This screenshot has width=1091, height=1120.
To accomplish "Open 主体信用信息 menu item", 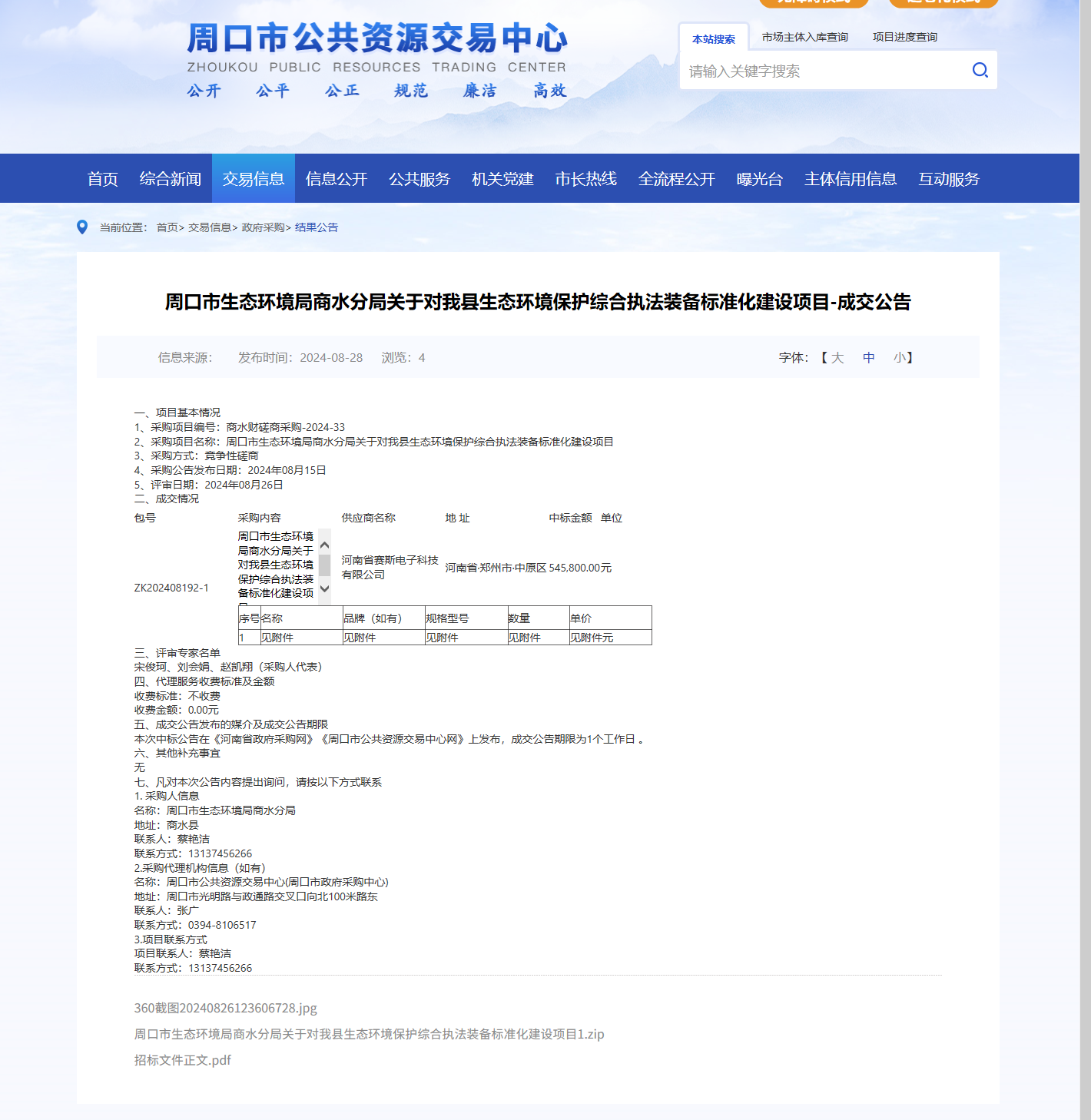I will 850,179.
